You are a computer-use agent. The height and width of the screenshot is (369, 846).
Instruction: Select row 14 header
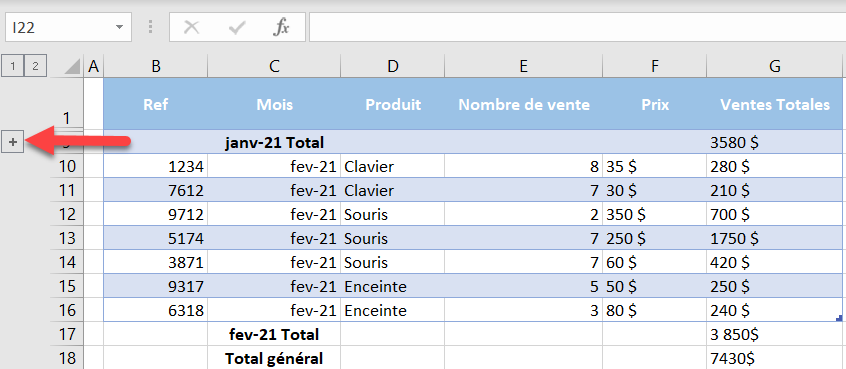coord(67,262)
